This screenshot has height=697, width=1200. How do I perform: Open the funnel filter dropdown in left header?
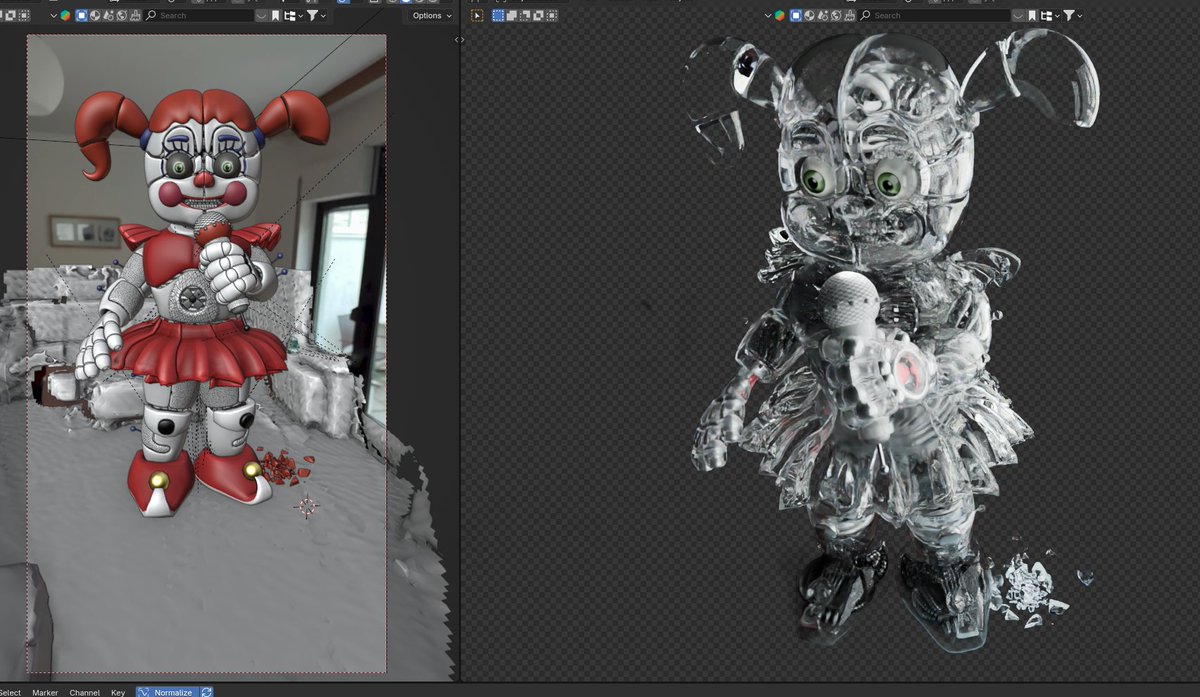pos(316,15)
